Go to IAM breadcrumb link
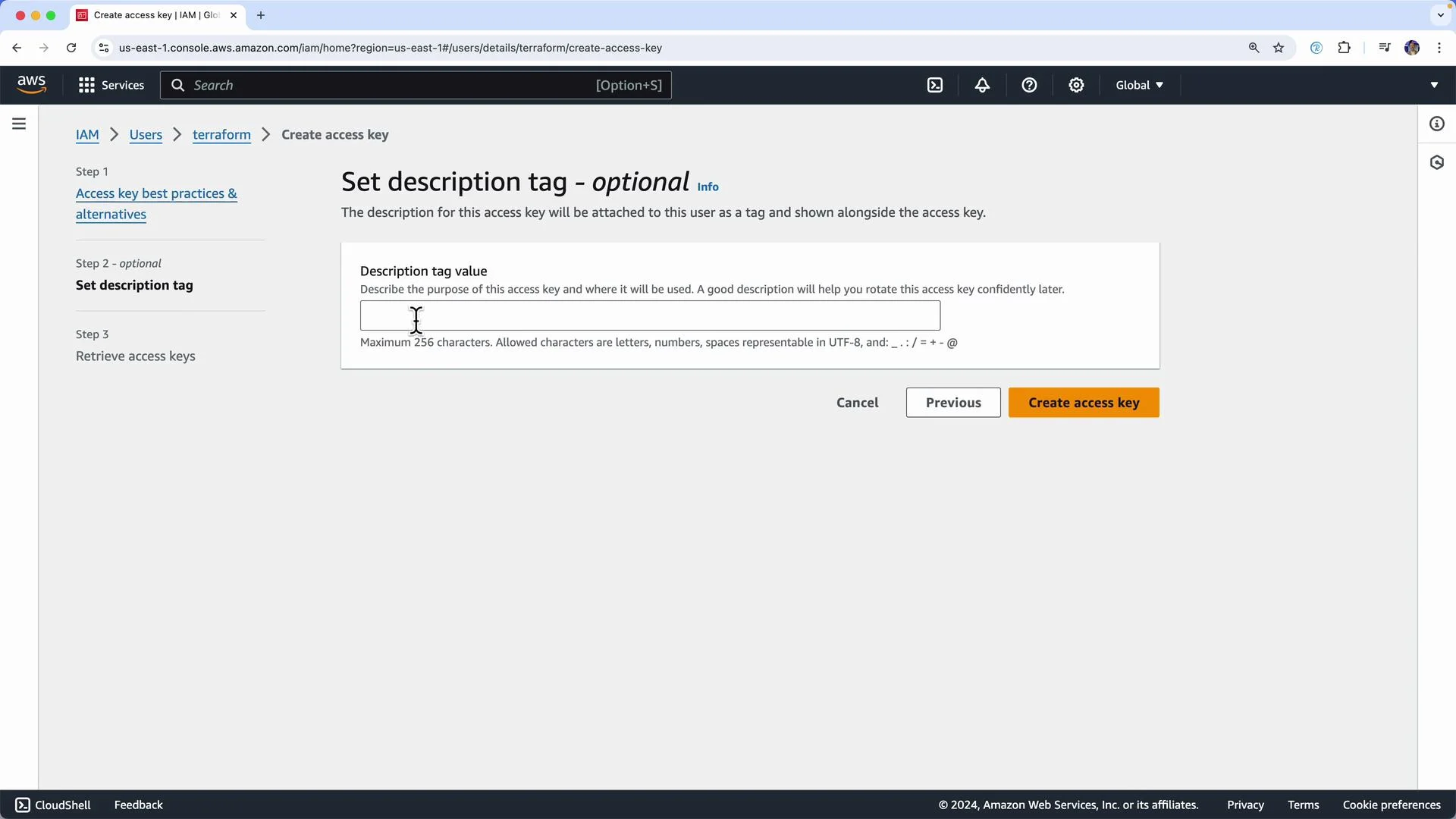Viewport: 1456px width, 819px height. (87, 134)
